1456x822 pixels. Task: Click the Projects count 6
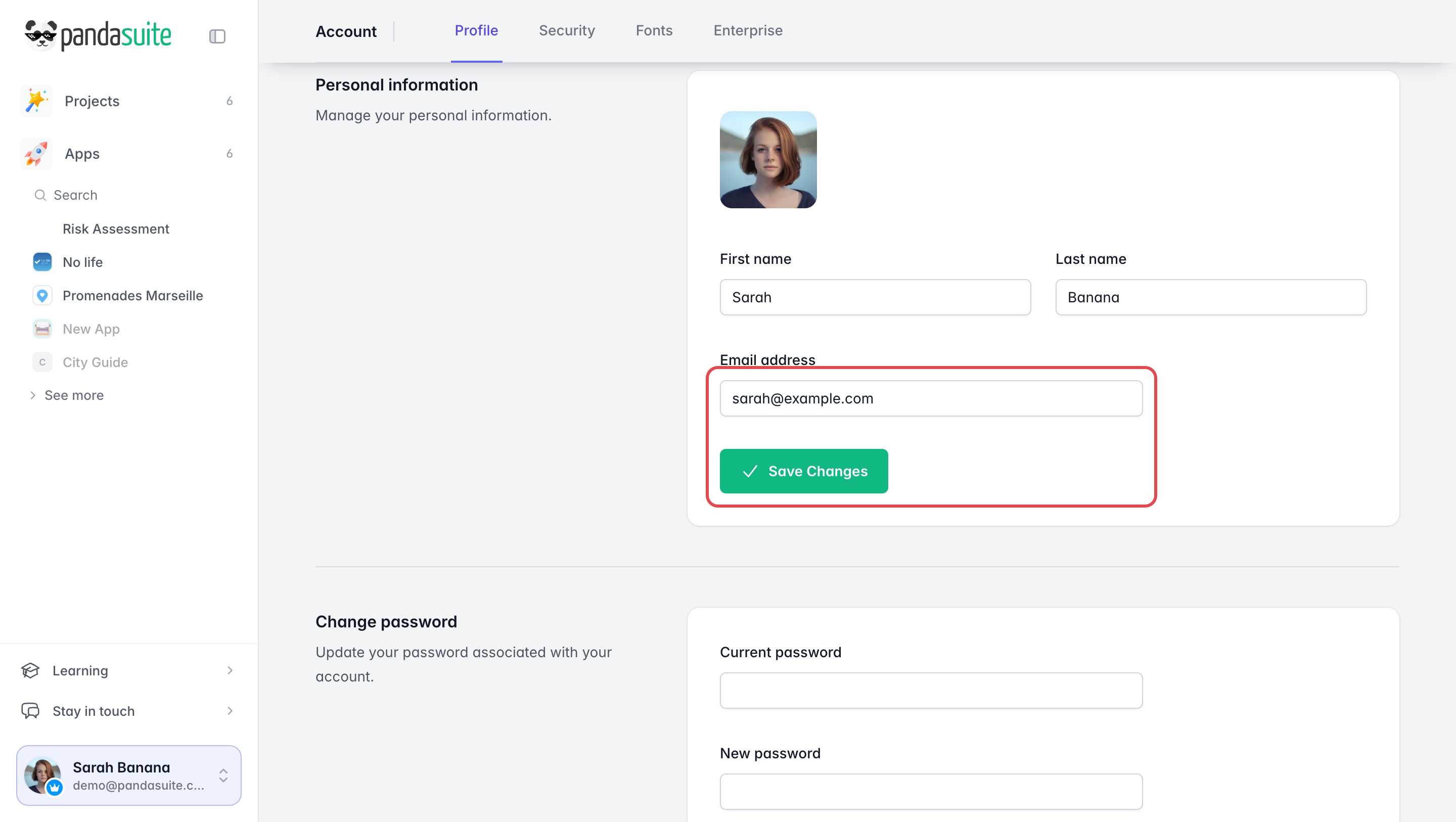point(230,101)
